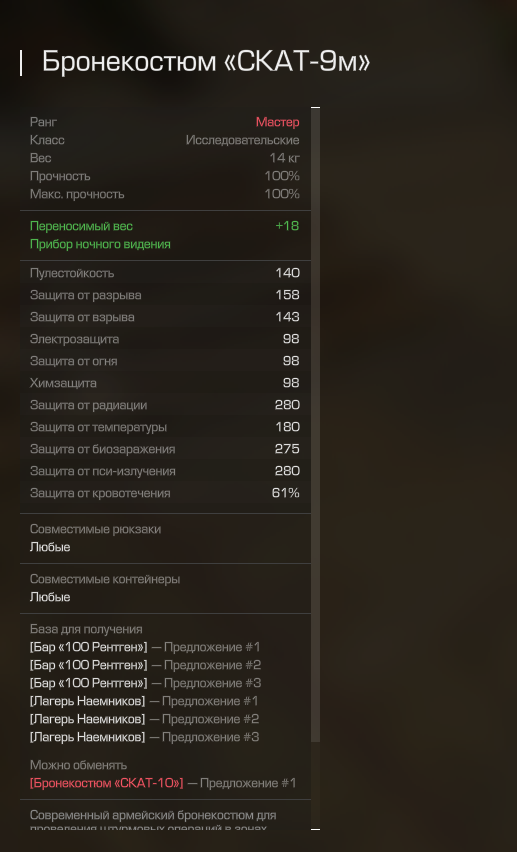The height and width of the screenshot is (852, 517).
Task: Click the item description text at bottom
Action: click(153, 820)
